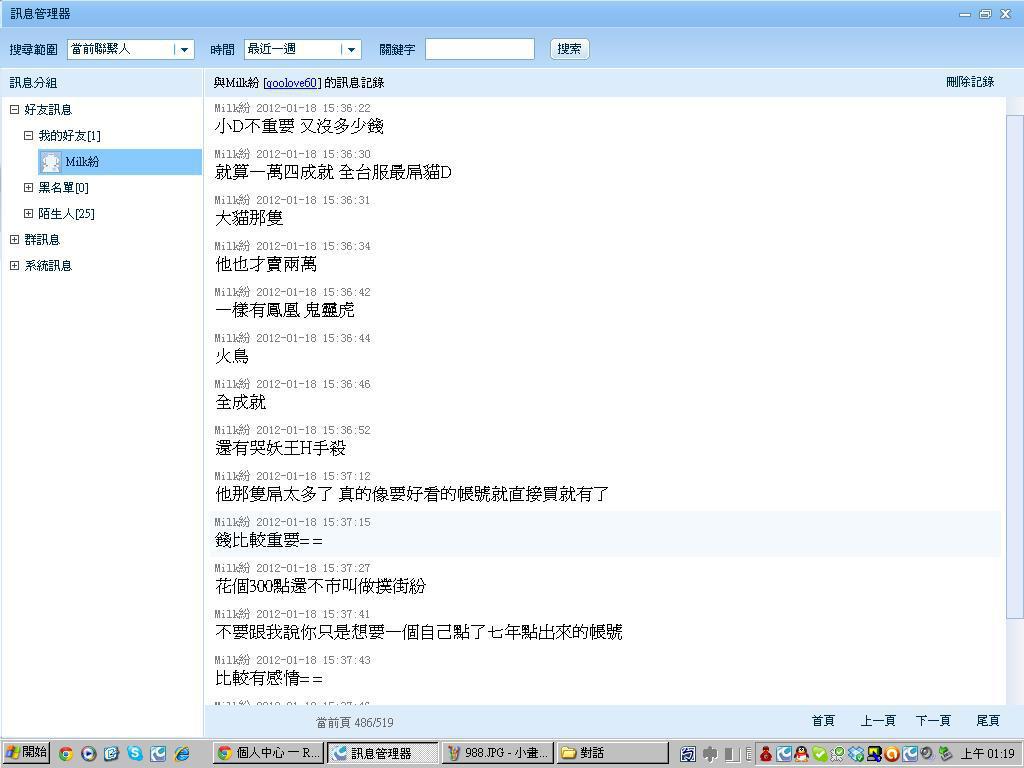Open the 搜尋範圍 dropdown list

184,50
